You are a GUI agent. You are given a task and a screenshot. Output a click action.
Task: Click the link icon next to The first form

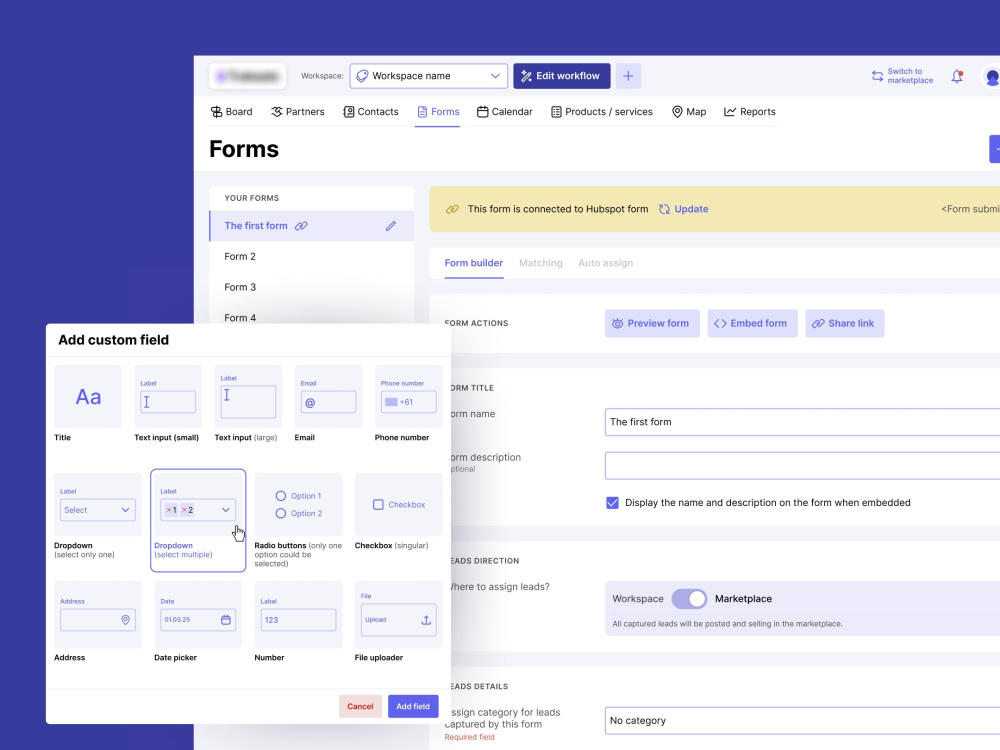click(x=301, y=226)
